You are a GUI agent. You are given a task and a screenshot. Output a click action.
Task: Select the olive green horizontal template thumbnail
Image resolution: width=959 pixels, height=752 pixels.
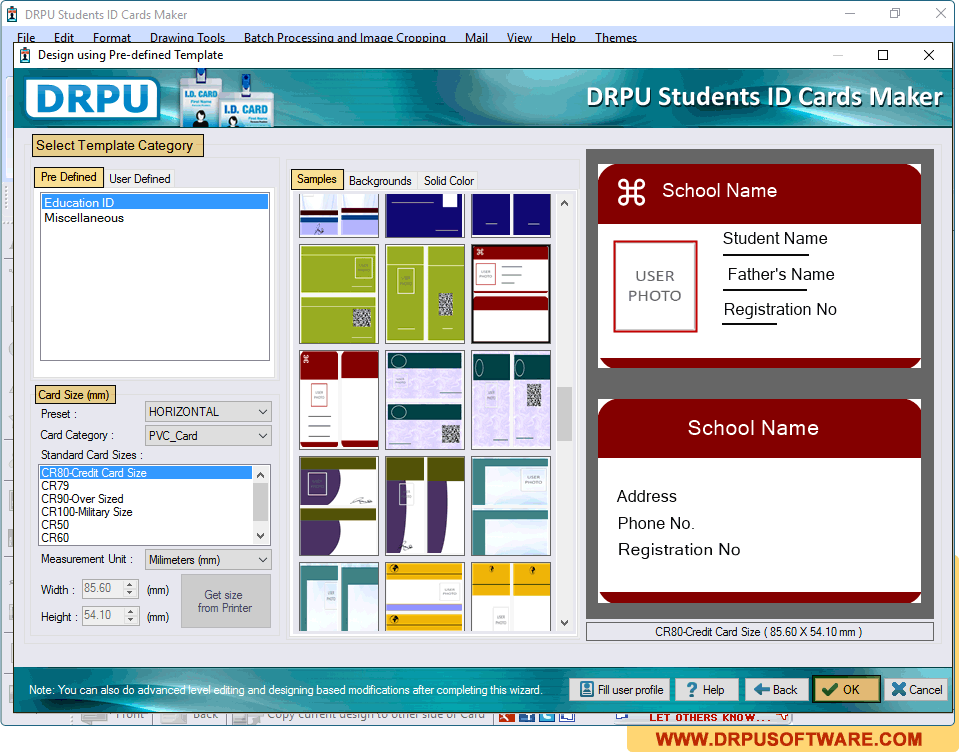click(x=339, y=294)
